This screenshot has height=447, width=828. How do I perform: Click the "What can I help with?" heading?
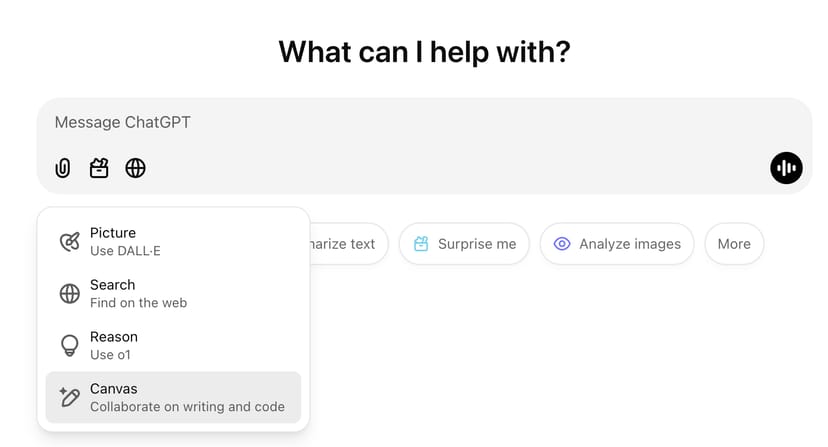click(424, 51)
